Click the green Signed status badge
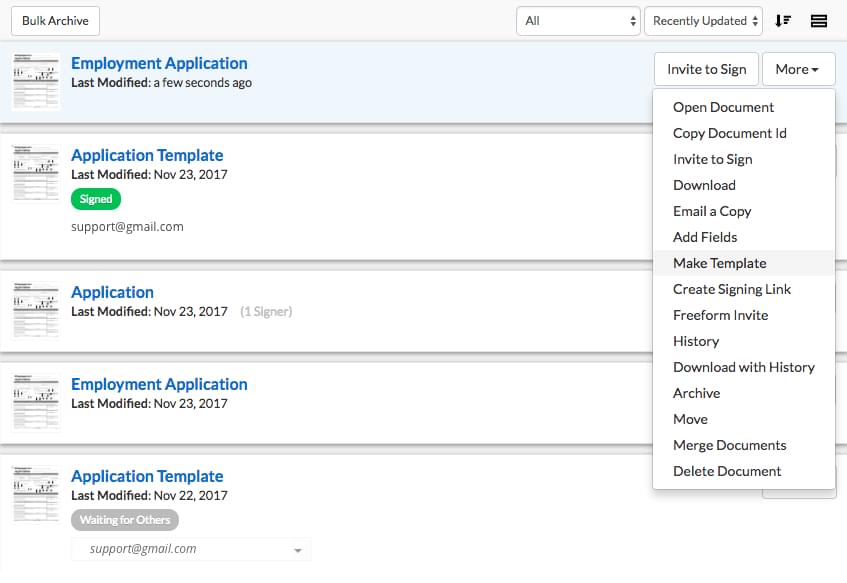 pyautogui.click(x=96, y=199)
